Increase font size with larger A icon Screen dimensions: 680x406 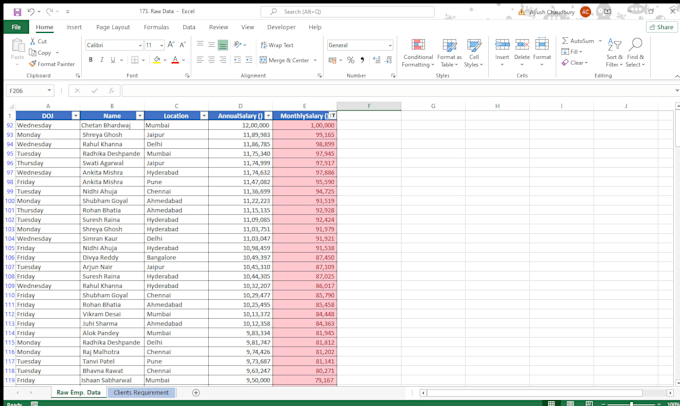(171, 45)
